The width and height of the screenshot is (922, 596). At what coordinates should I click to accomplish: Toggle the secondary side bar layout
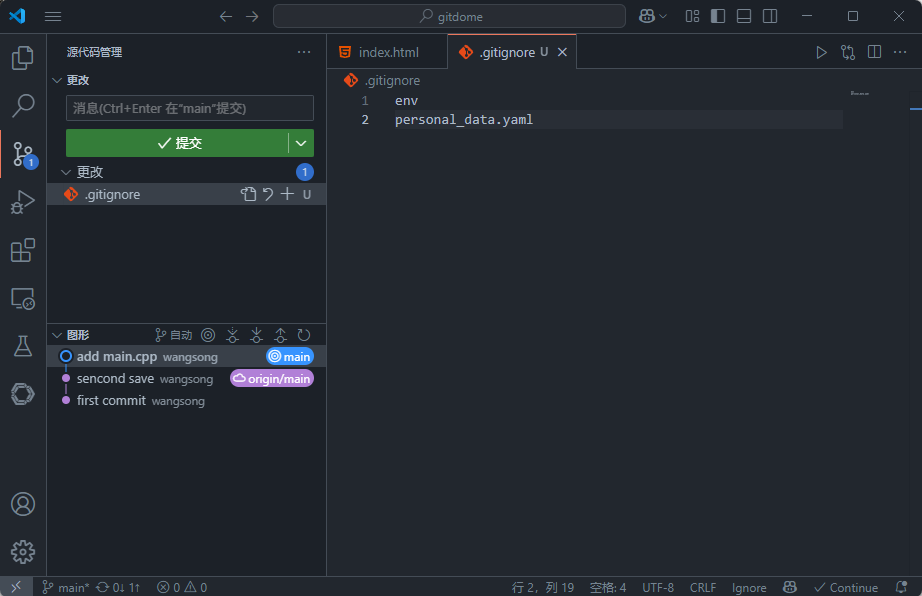click(x=770, y=16)
